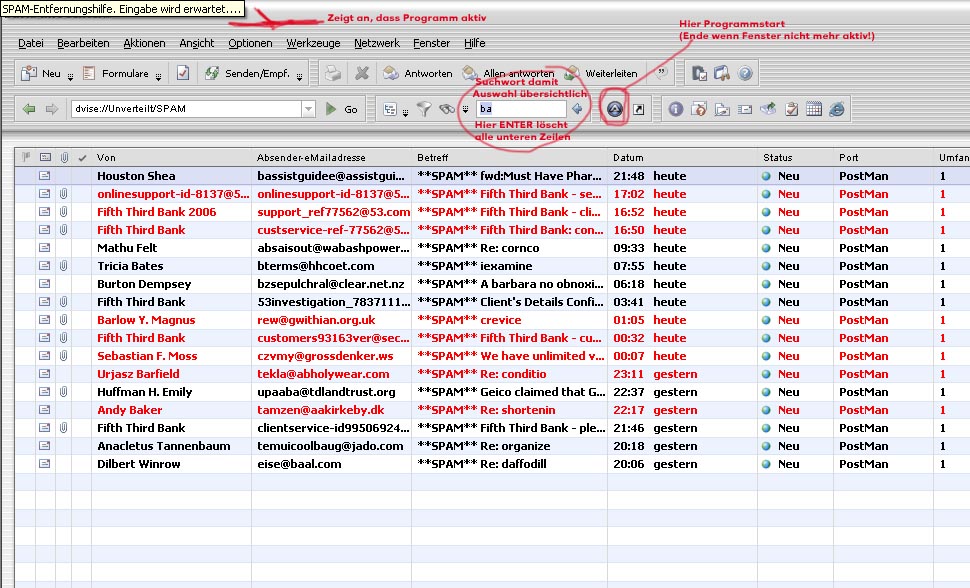Toggle the checkmark column header

pos(82,158)
